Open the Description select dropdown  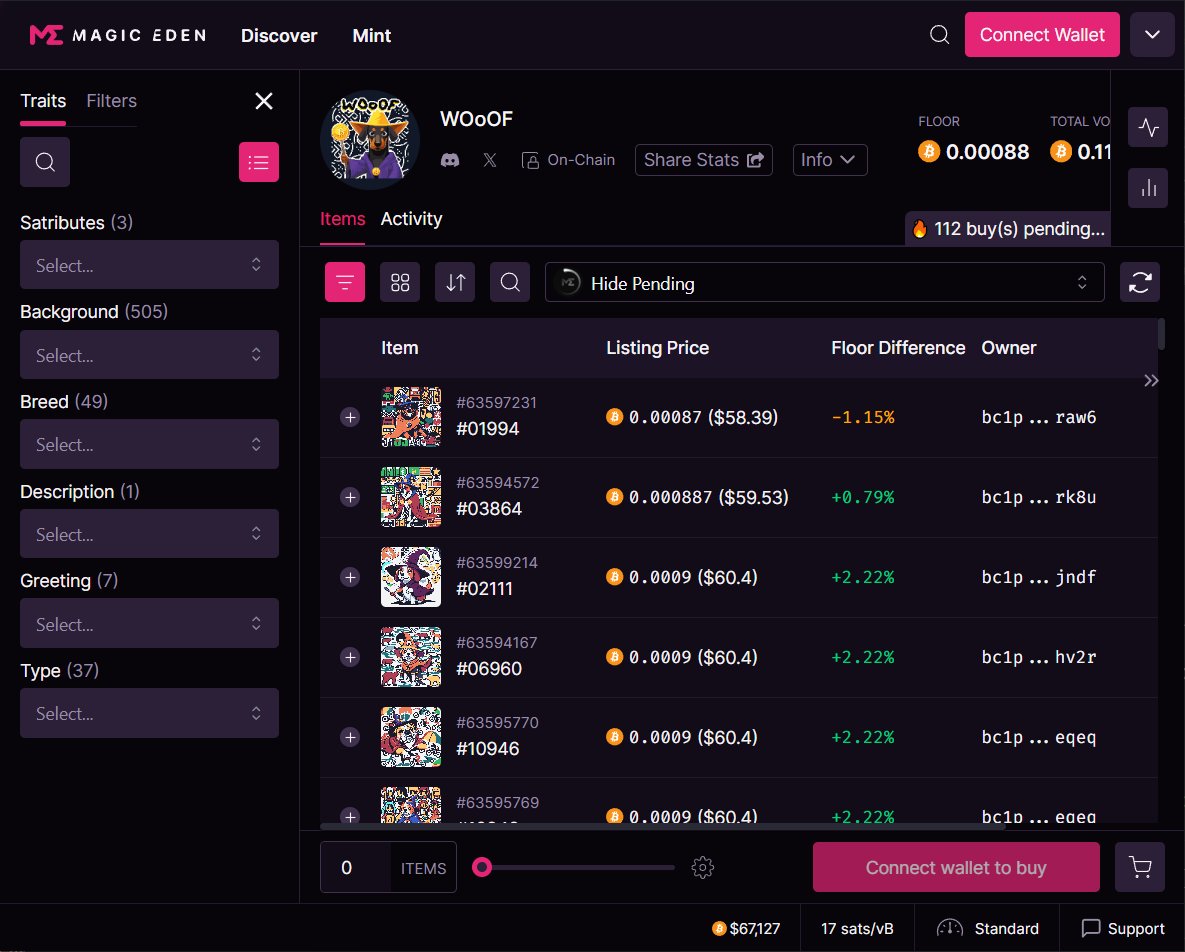149,533
